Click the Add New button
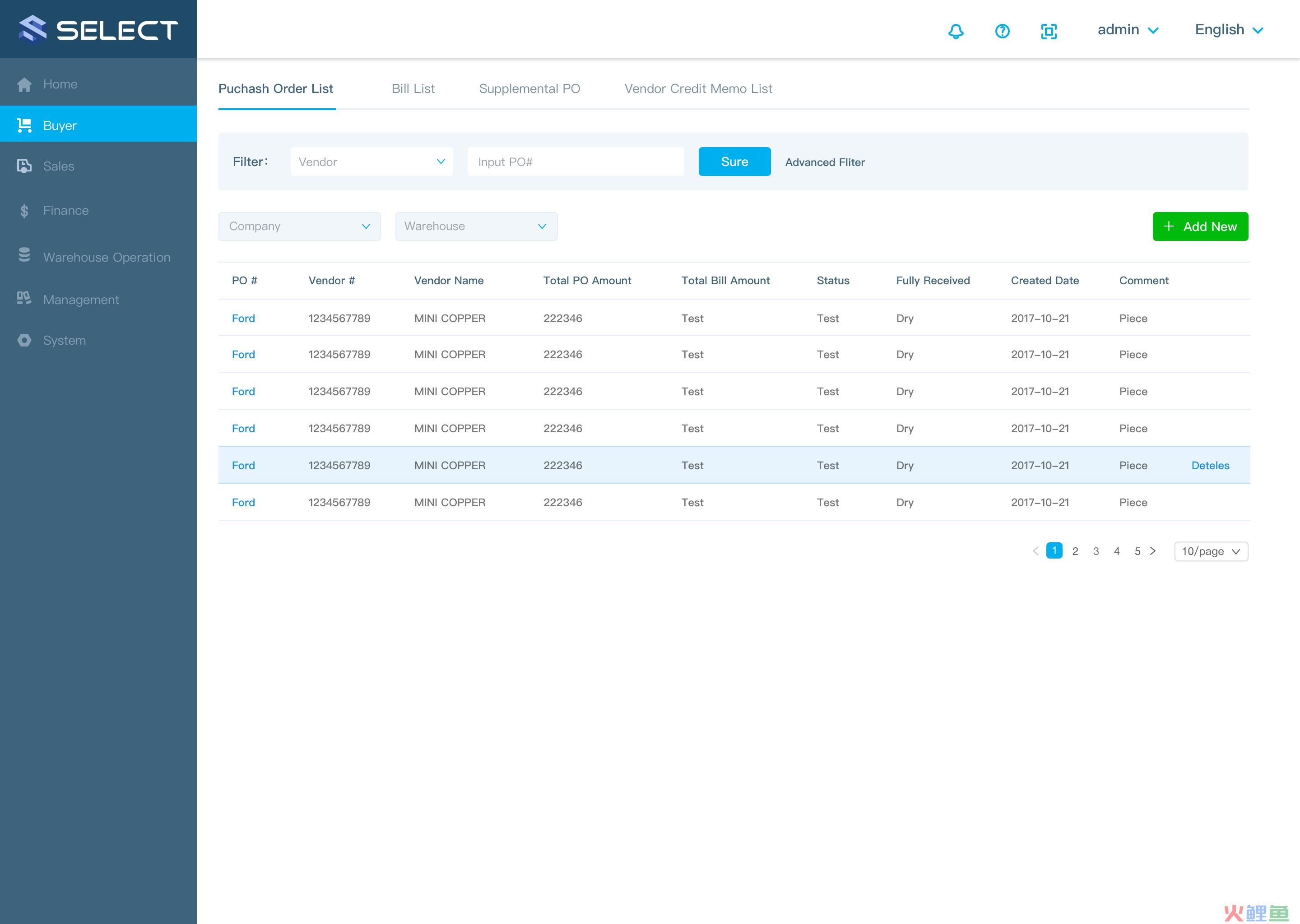Viewport: 1300px width, 924px height. click(1200, 226)
